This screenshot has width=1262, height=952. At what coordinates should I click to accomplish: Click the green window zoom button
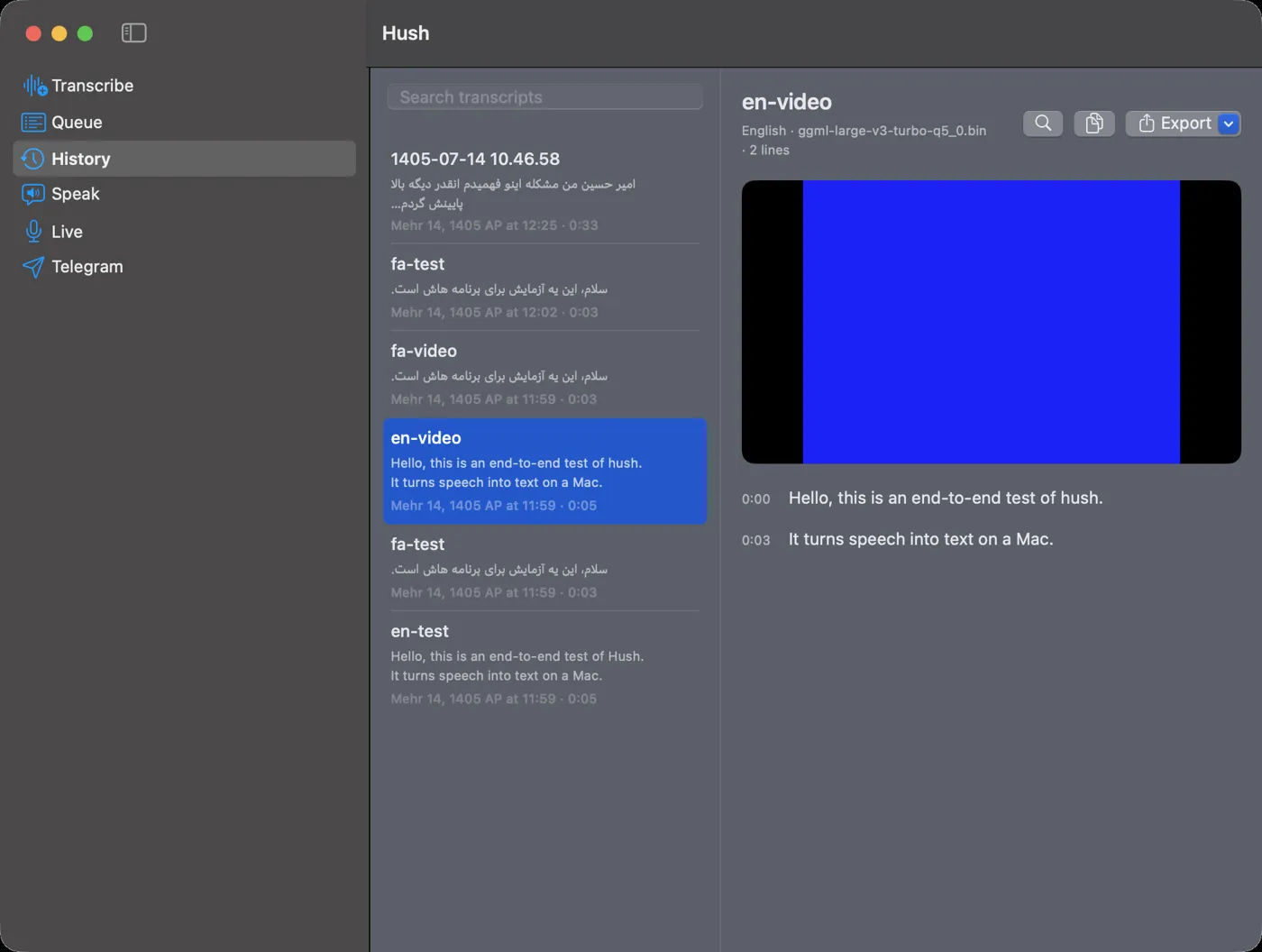85,33
